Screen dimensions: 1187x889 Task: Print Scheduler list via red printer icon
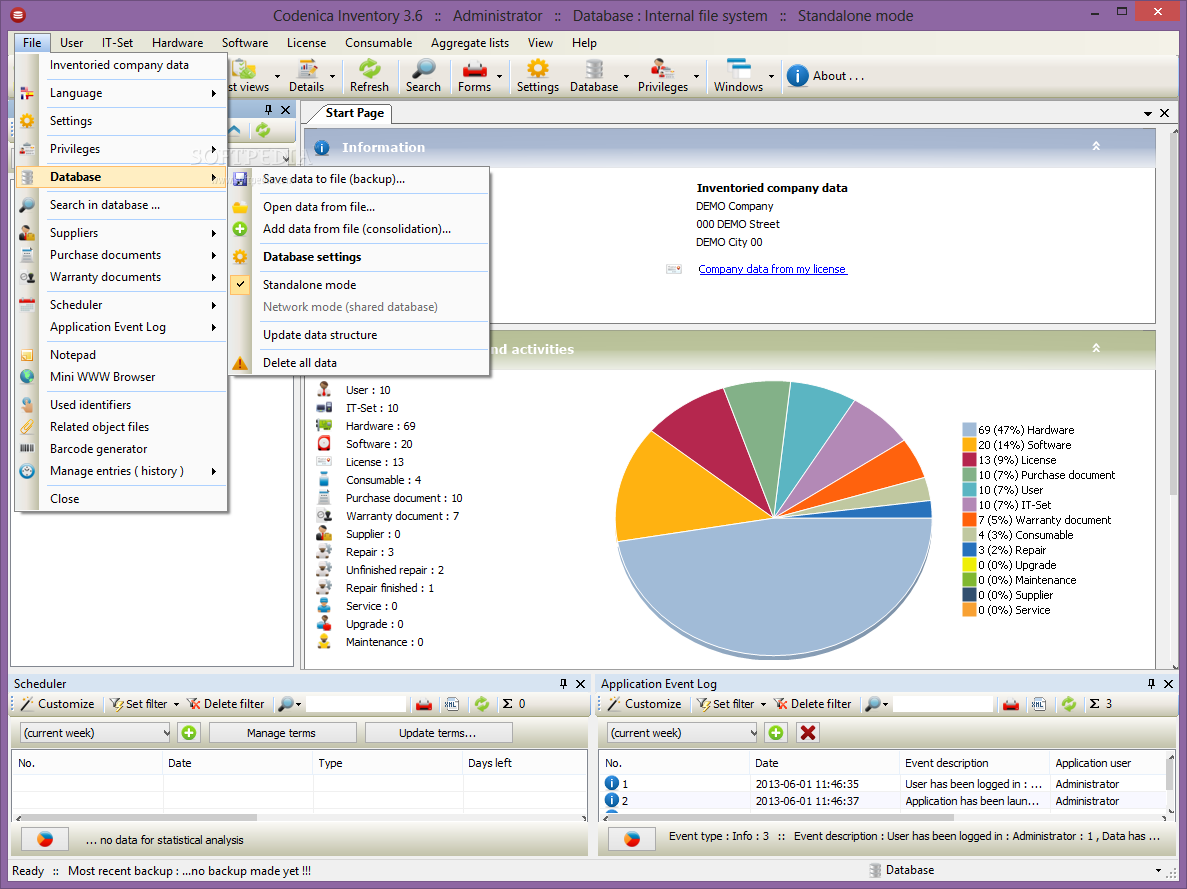(424, 704)
